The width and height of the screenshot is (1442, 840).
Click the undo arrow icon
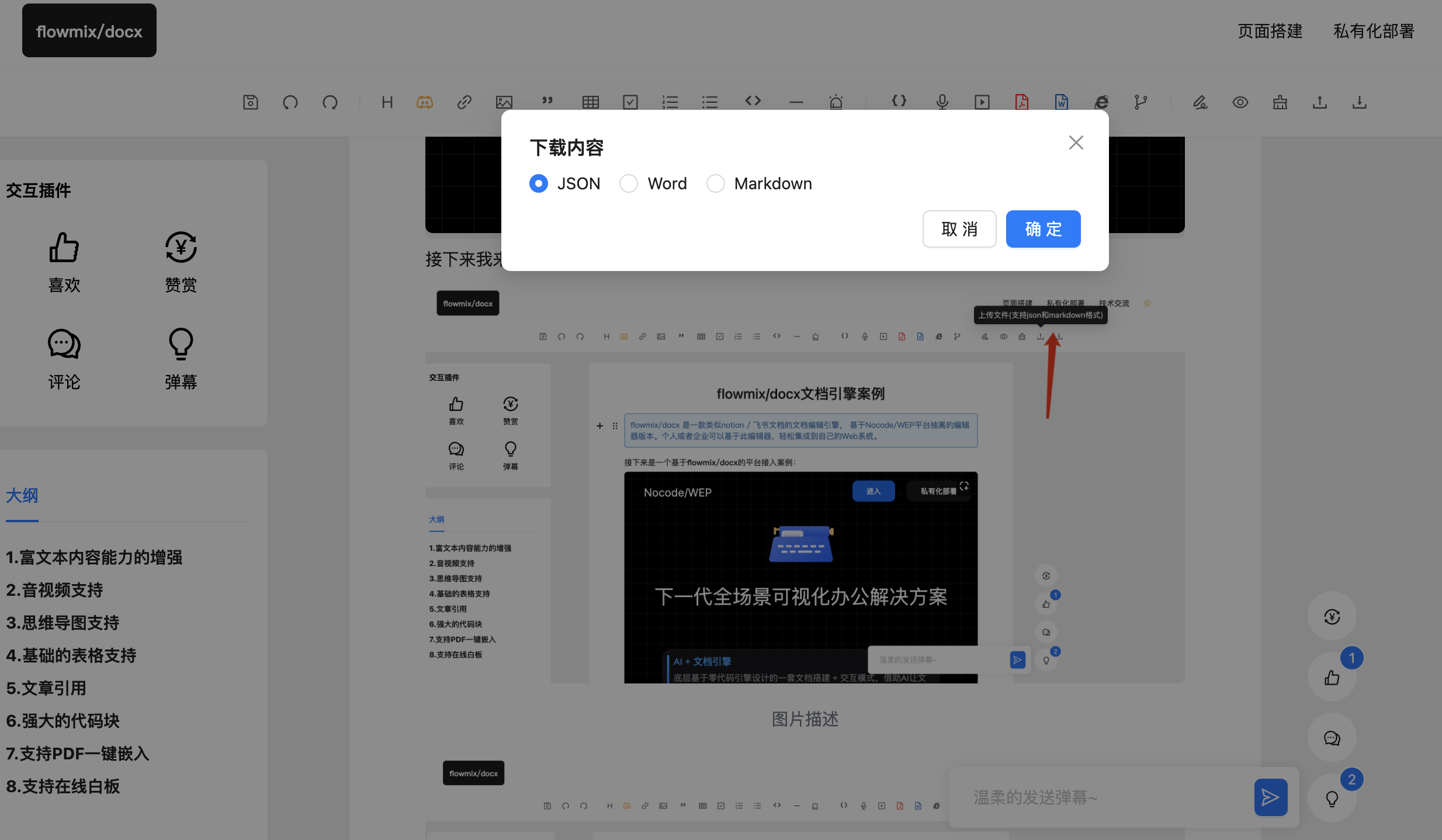pos(290,102)
